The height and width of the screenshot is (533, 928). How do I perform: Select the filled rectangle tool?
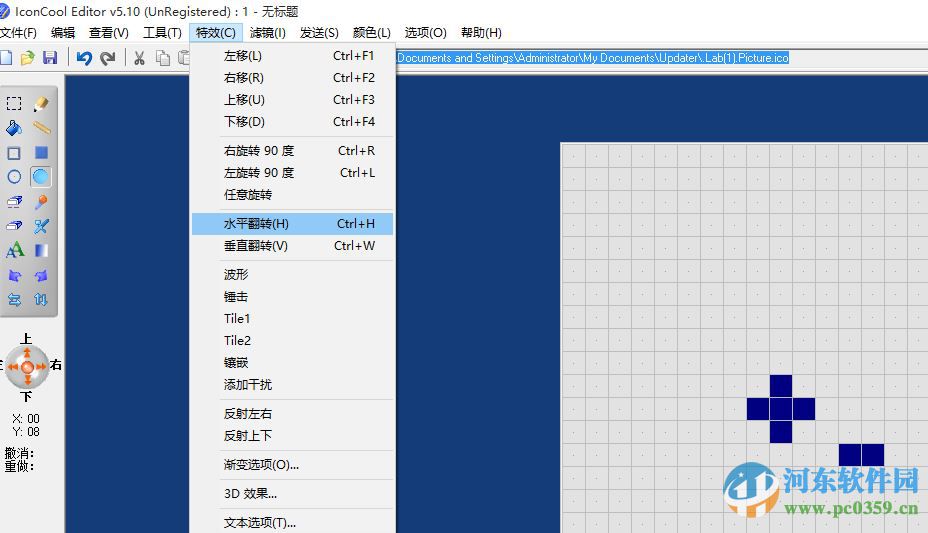click(x=41, y=153)
